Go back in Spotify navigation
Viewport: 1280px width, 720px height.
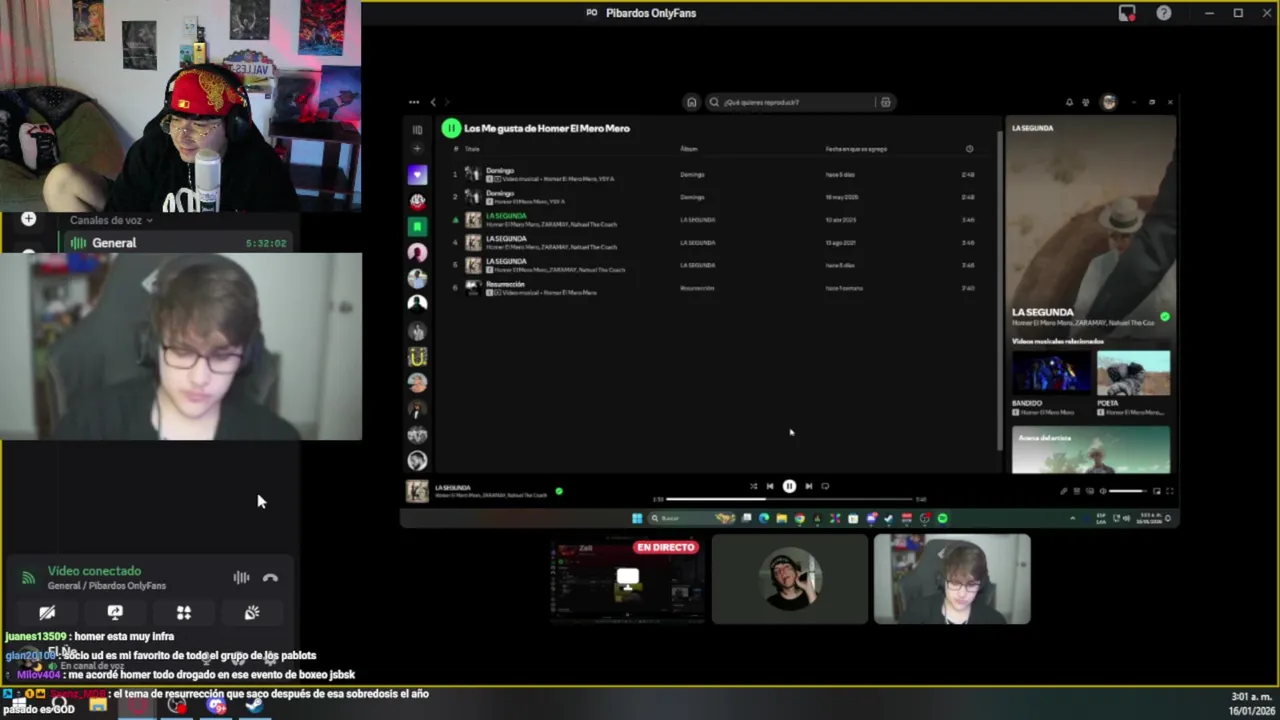433,102
